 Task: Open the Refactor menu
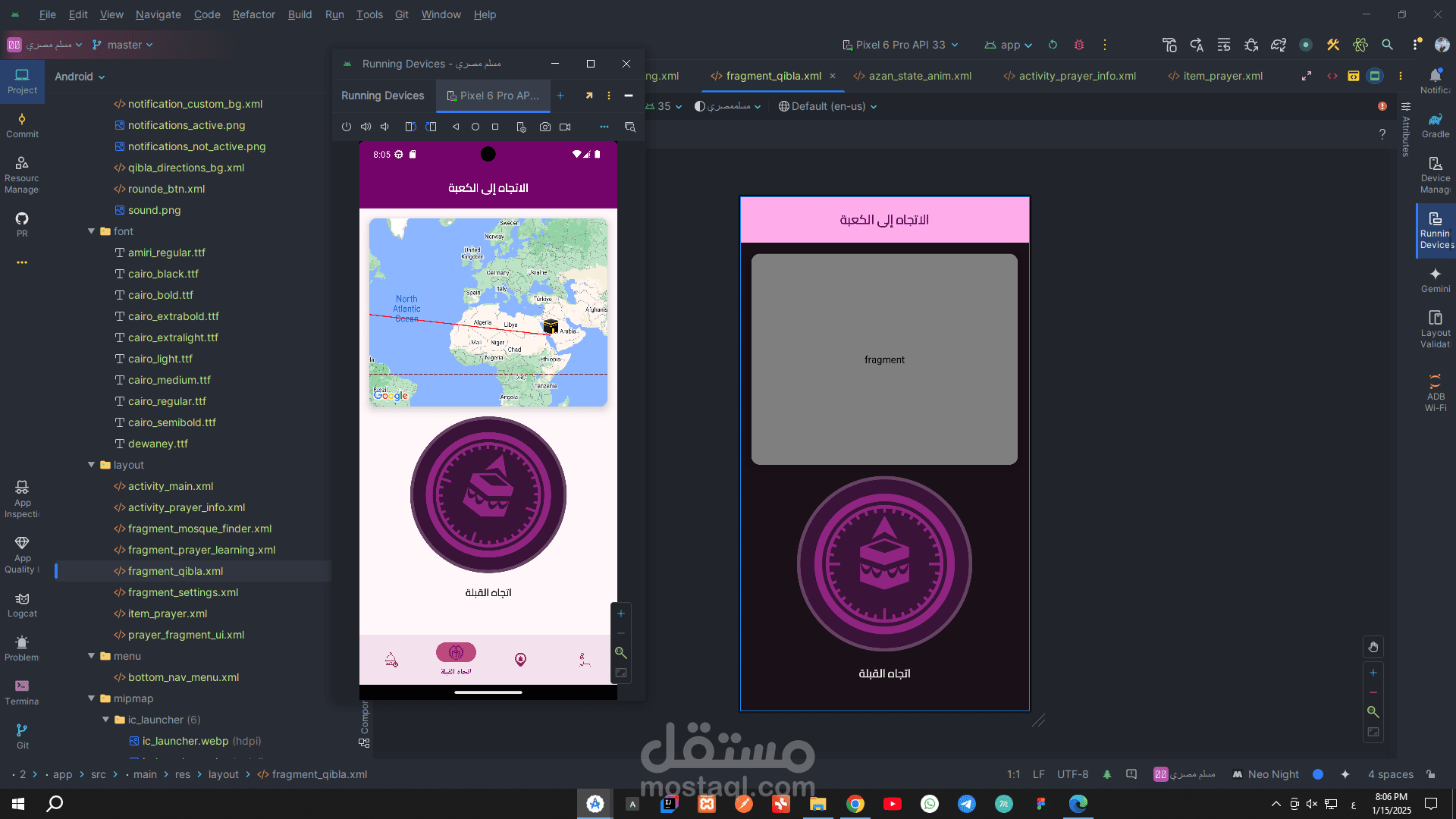click(253, 14)
